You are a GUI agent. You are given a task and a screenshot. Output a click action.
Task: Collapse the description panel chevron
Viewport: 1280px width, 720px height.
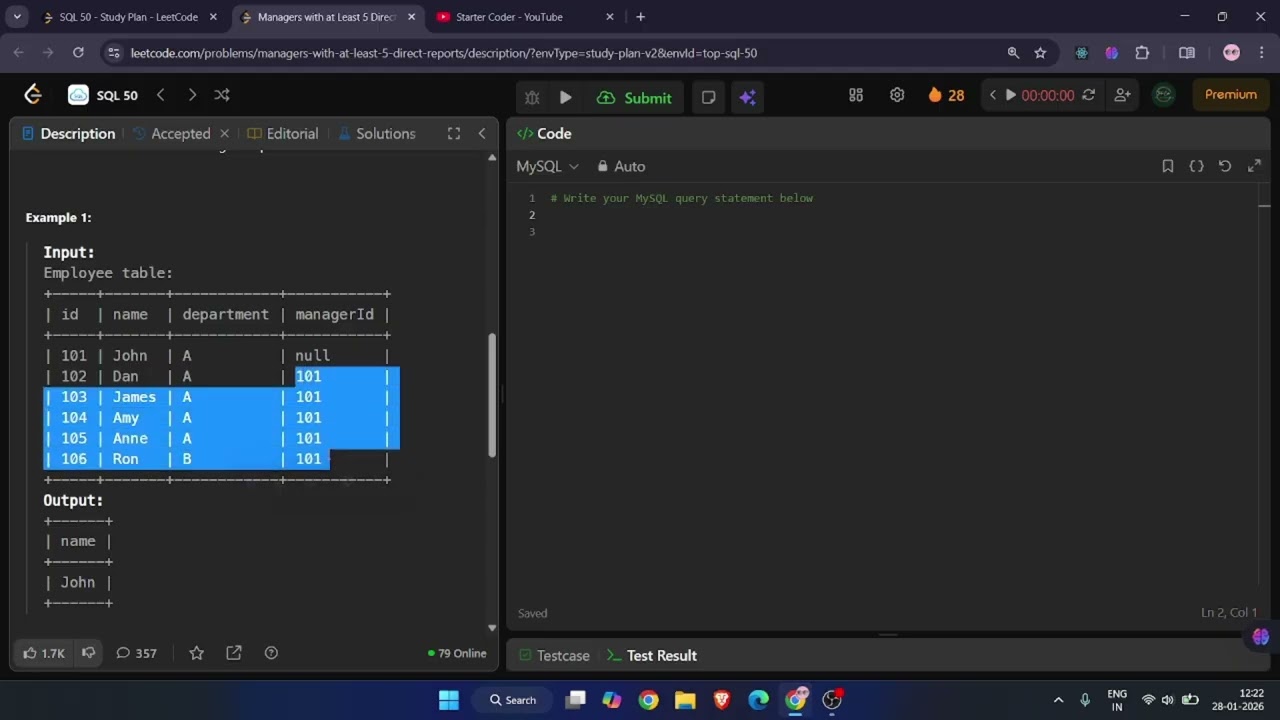tap(482, 133)
